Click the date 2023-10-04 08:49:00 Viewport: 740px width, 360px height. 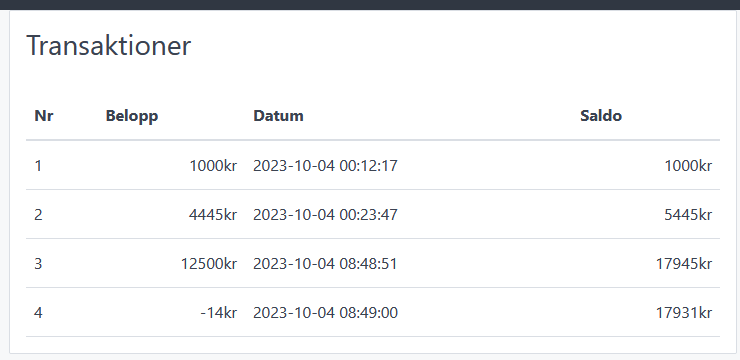(325, 312)
